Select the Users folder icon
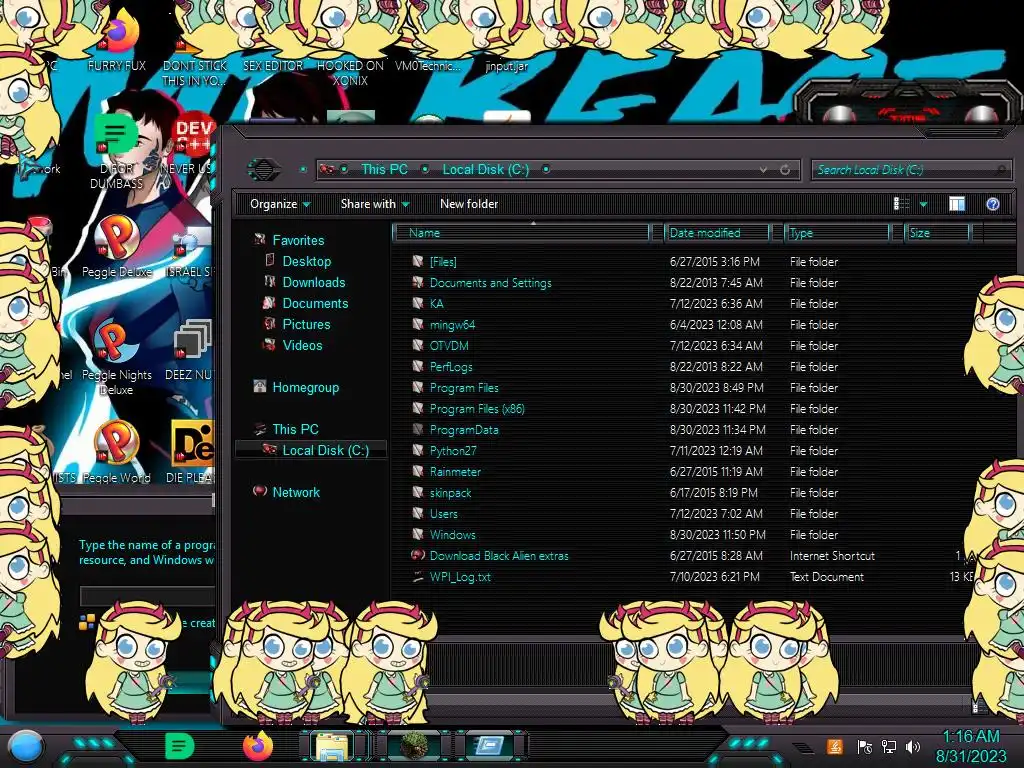 click(x=418, y=513)
